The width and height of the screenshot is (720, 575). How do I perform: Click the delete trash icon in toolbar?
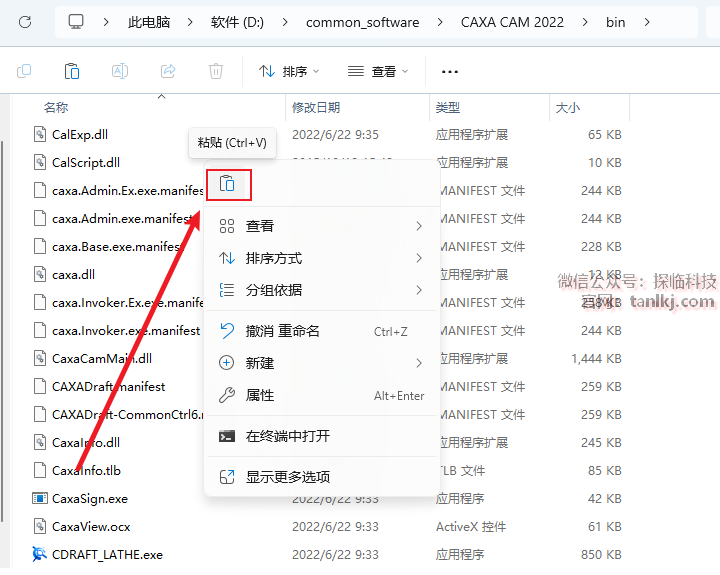(x=216, y=71)
